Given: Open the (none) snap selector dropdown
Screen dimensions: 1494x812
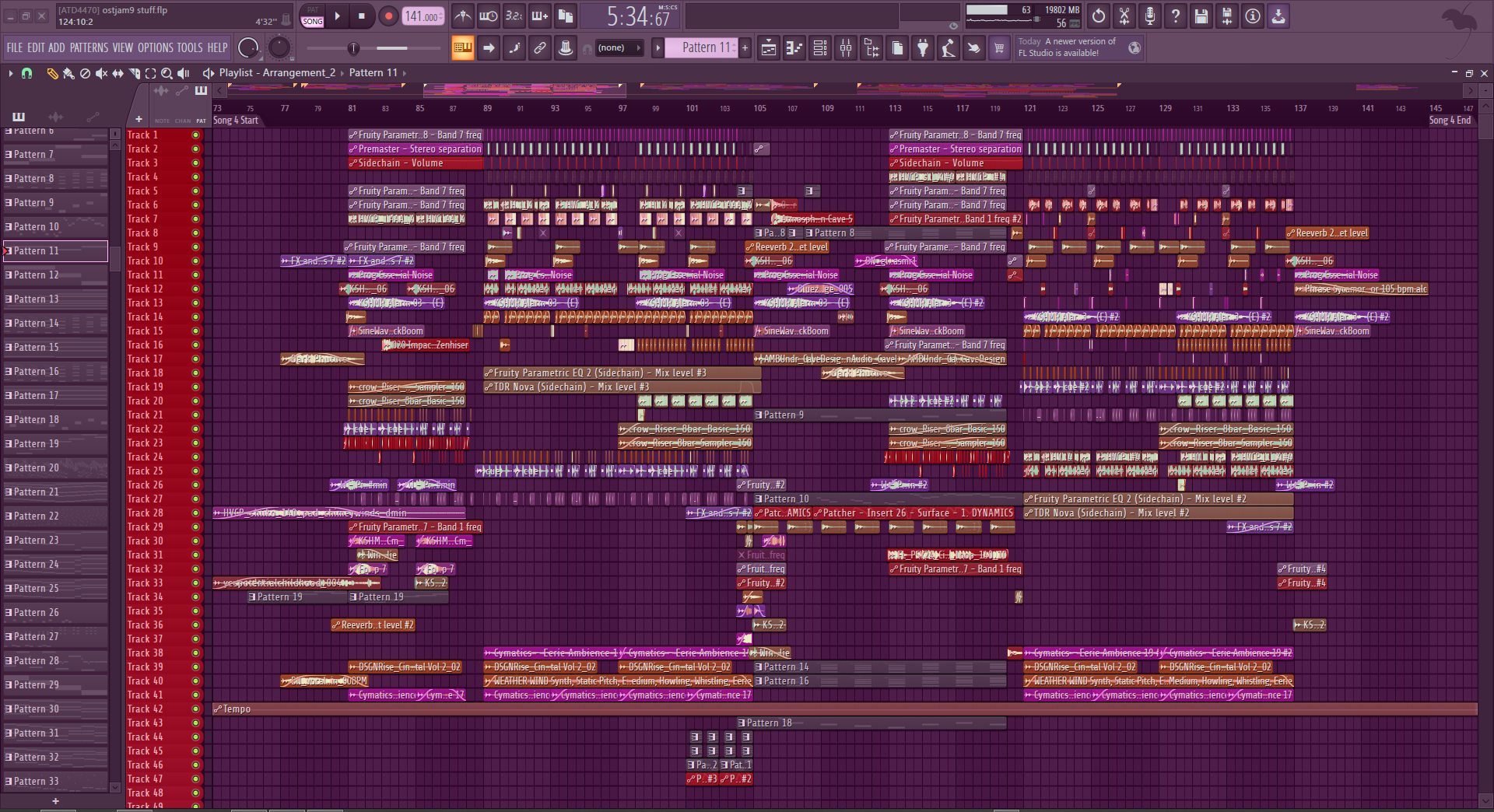Looking at the screenshot, I should pyautogui.click(x=619, y=48).
